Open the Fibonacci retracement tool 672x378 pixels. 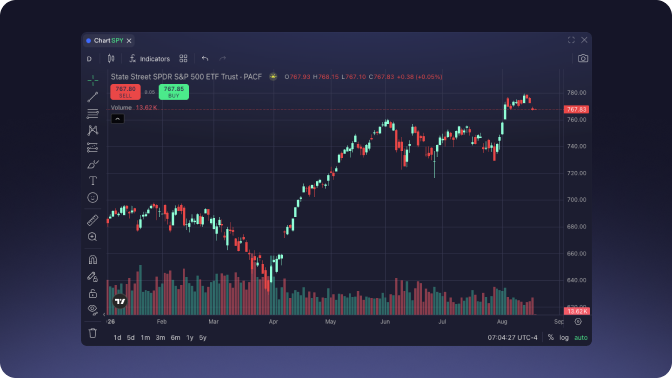93,114
